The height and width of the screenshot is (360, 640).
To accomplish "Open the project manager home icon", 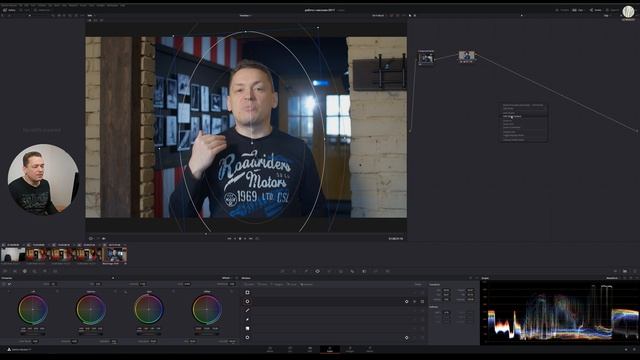I will [627, 349].
